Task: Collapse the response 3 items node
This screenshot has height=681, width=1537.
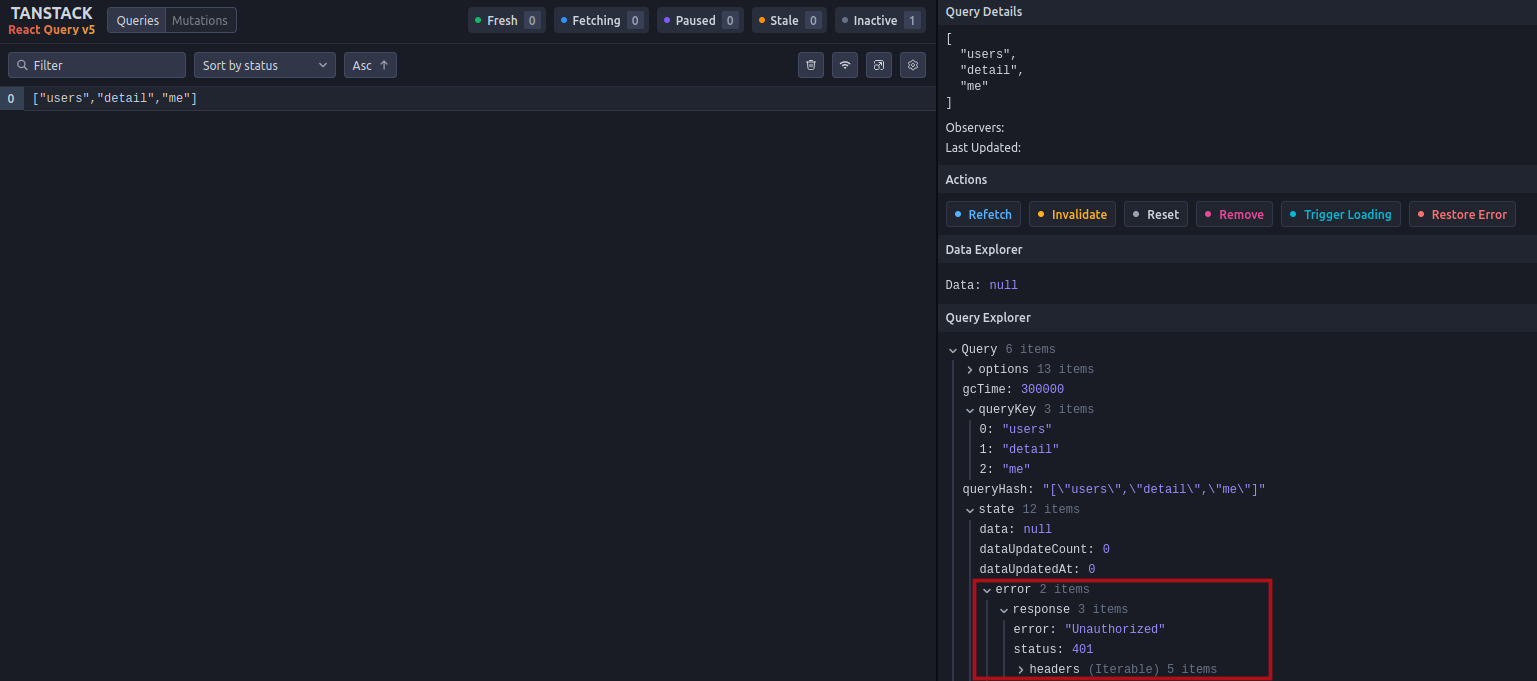Action: (1063, 609)
